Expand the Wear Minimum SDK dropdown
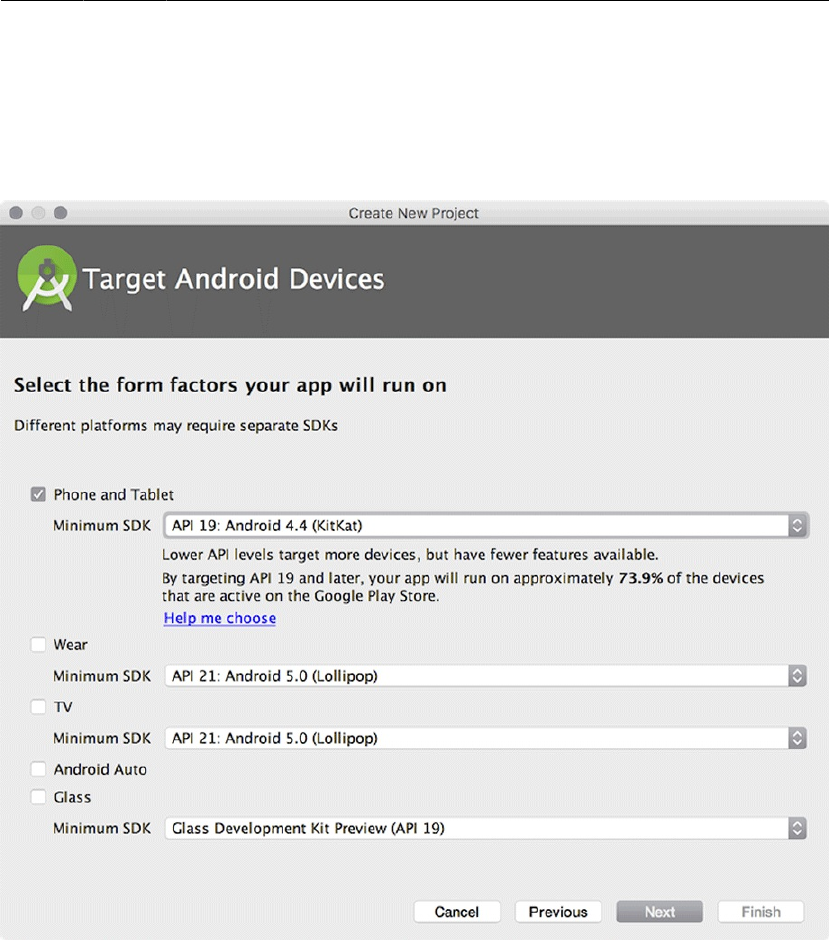Image resolution: width=829 pixels, height=940 pixels. (485, 676)
